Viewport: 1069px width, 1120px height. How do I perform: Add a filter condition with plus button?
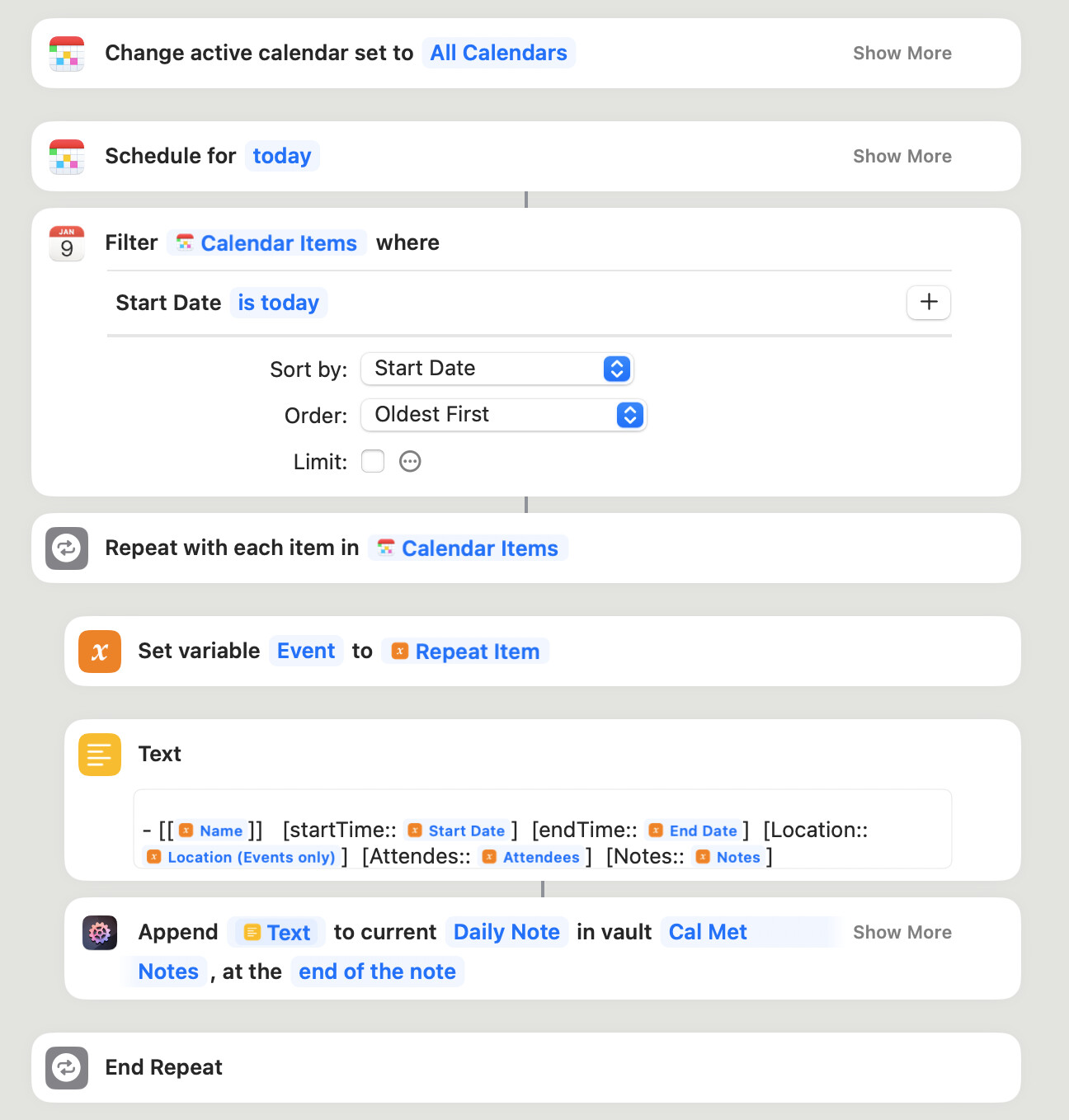coord(929,303)
